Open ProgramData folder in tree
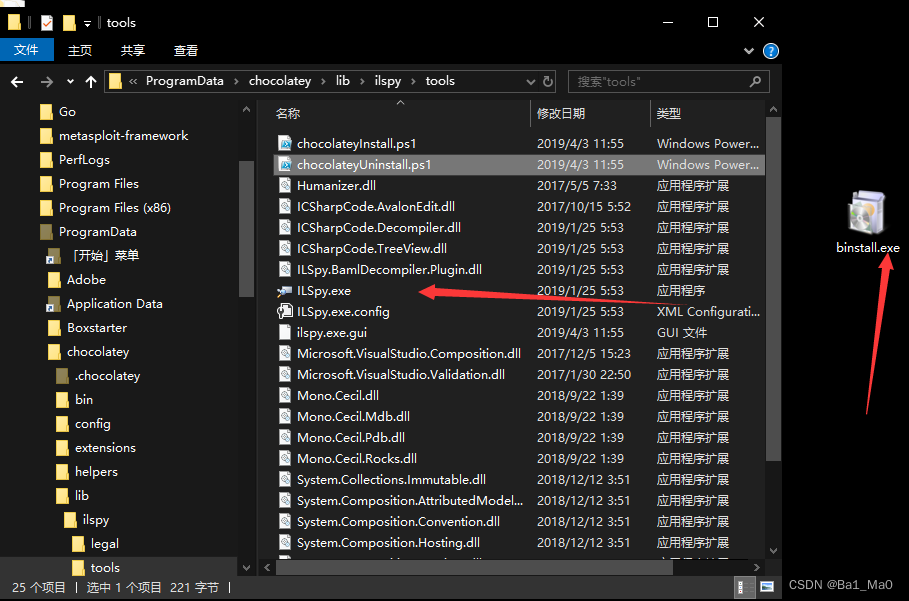 [x=88, y=232]
